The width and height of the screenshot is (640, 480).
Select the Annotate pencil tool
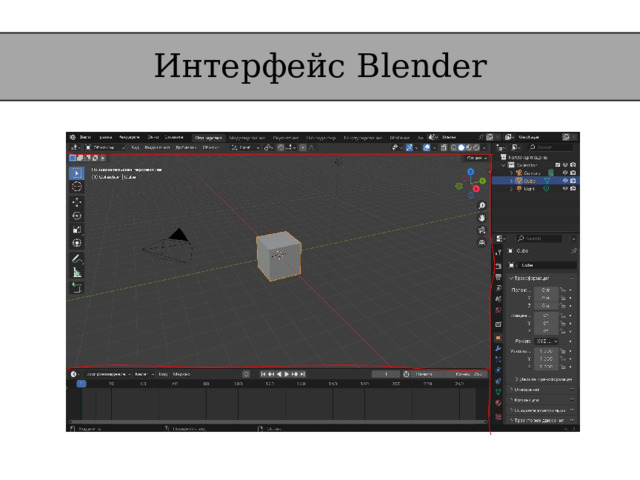(x=77, y=258)
